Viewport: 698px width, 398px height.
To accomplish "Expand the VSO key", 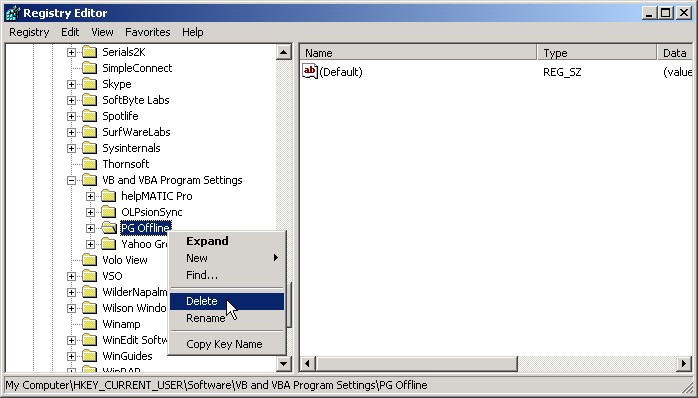I will 71,276.
